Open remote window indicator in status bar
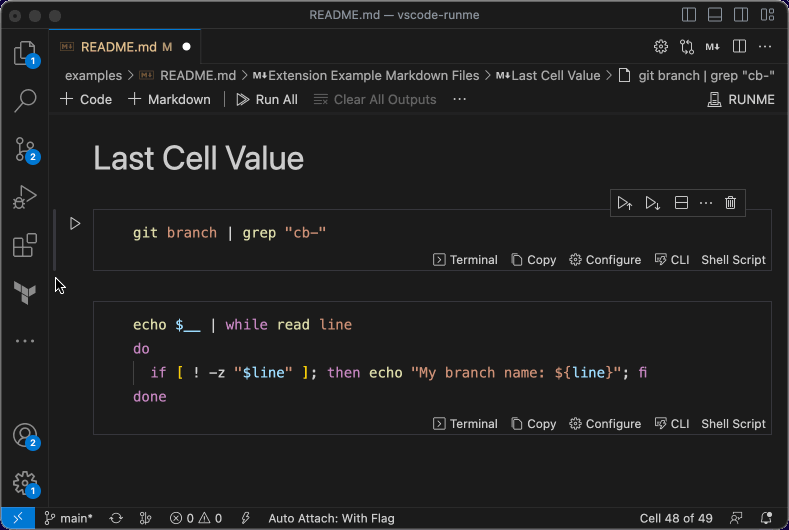The width and height of the screenshot is (789, 530). (x=18, y=518)
